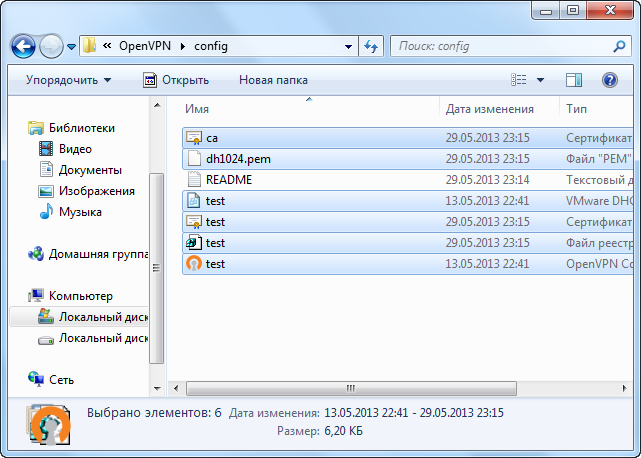The width and height of the screenshot is (641, 458).
Task: Go back with the Back arrow button
Action: [23, 46]
